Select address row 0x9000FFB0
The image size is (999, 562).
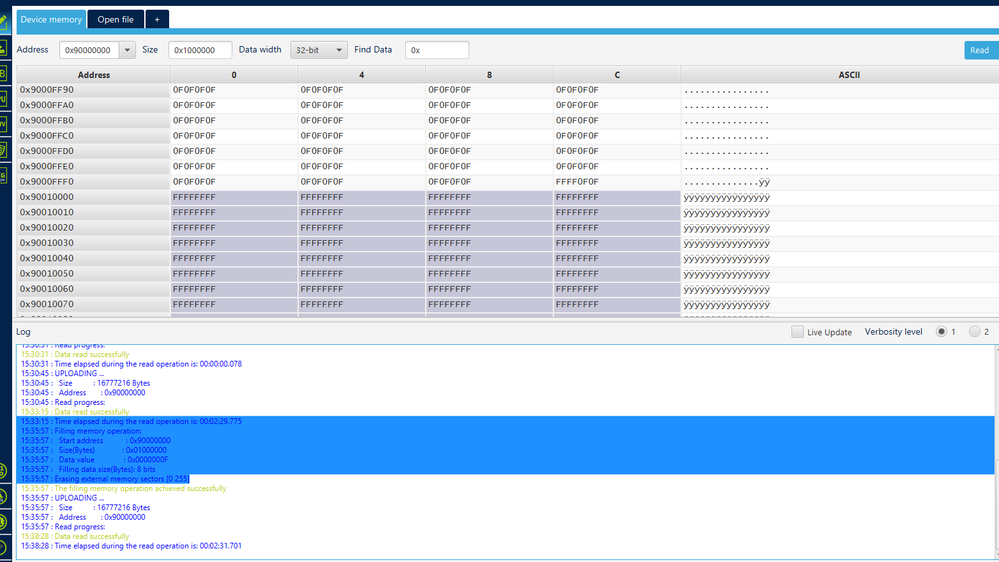93,120
